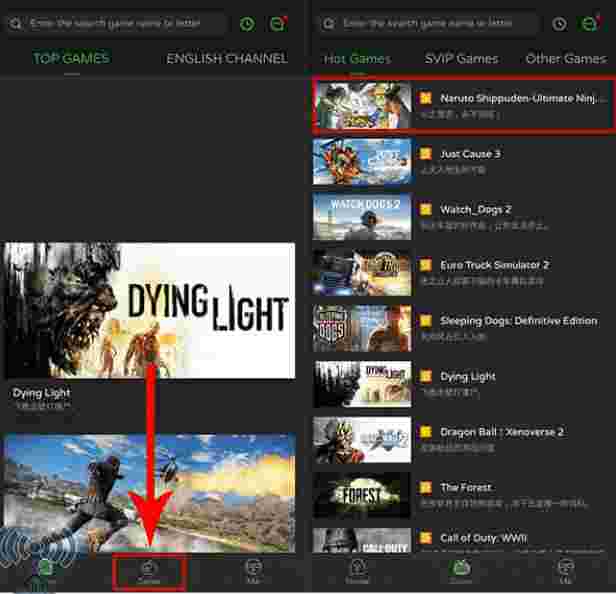Focus the game search field on right screen
The width and height of the screenshot is (616, 594).
(x=428, y=24)
